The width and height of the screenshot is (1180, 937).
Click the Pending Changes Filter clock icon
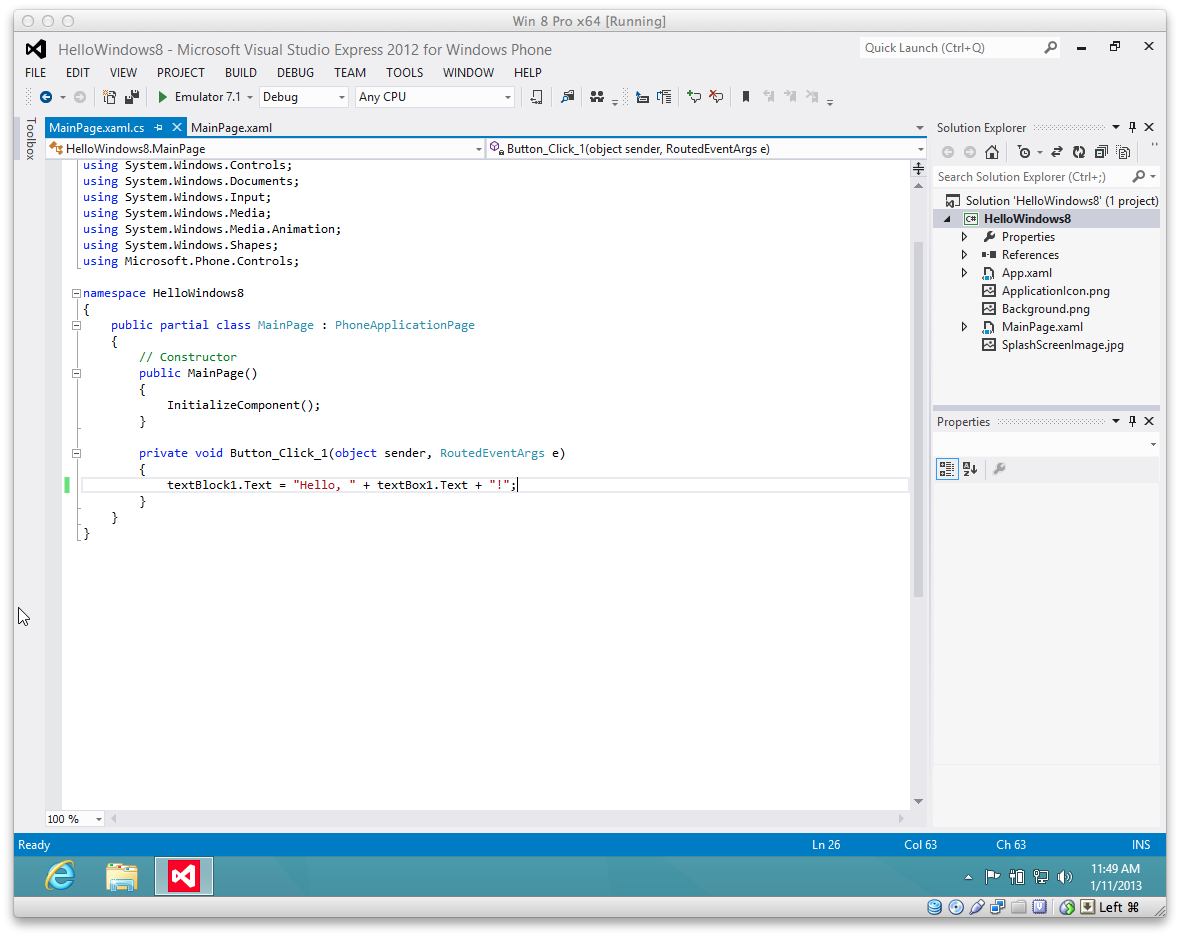click(1023, 152)
